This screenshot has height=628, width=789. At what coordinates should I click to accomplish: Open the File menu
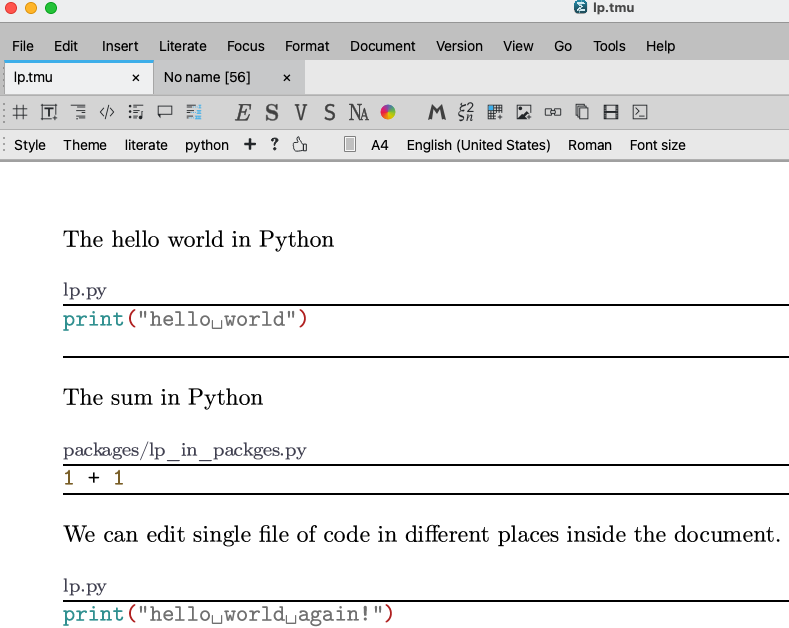pos(23,46)
